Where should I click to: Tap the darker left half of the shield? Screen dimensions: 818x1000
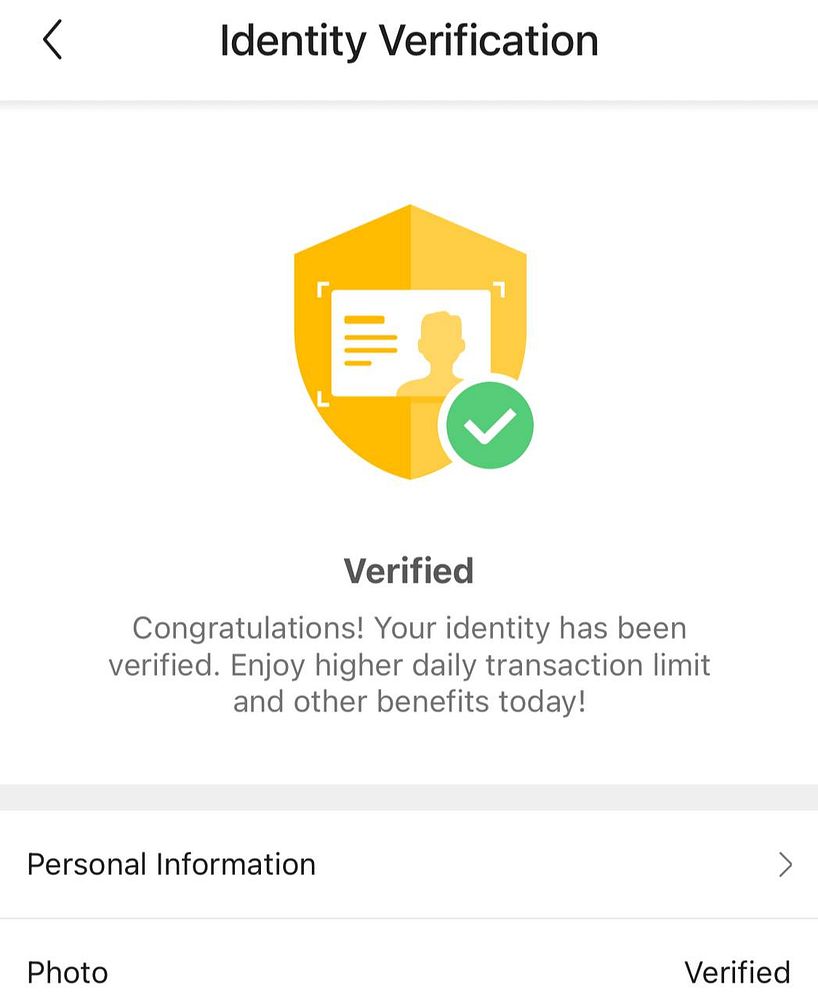[352, 342]
